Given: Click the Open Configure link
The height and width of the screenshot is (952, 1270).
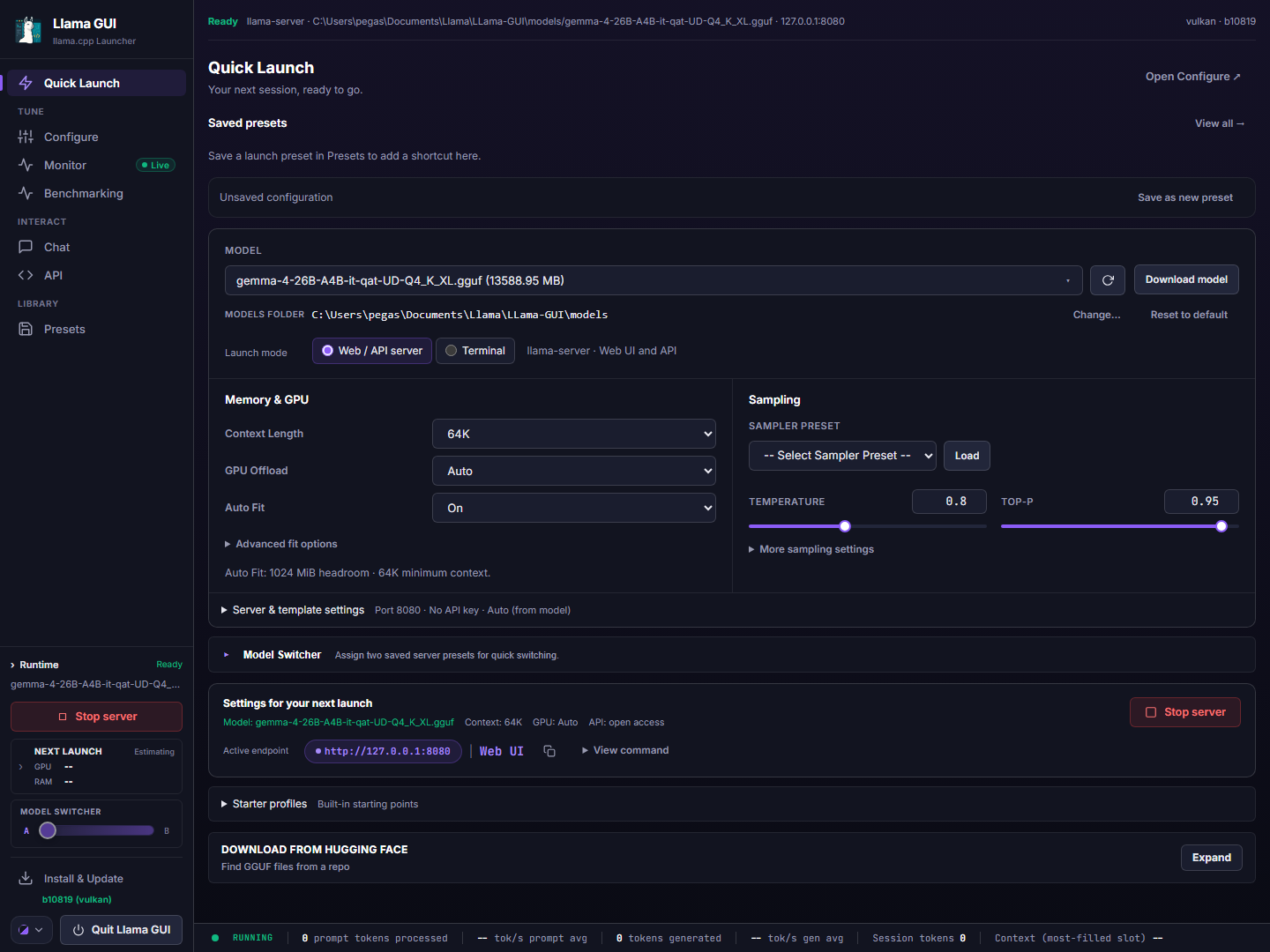Looking at the screenshot, I should (1192, 77).
